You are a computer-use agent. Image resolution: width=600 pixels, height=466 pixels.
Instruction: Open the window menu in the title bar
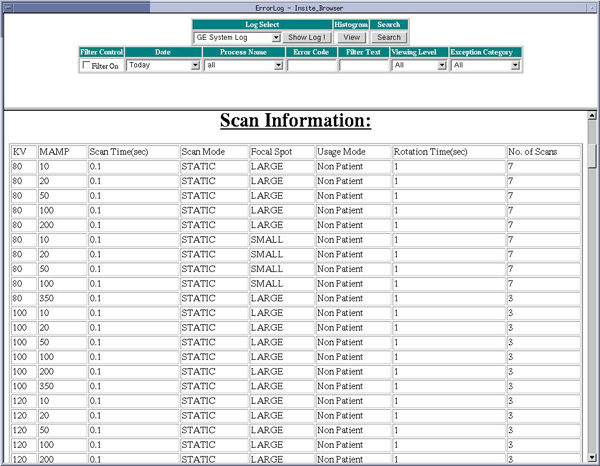[7, 6]
